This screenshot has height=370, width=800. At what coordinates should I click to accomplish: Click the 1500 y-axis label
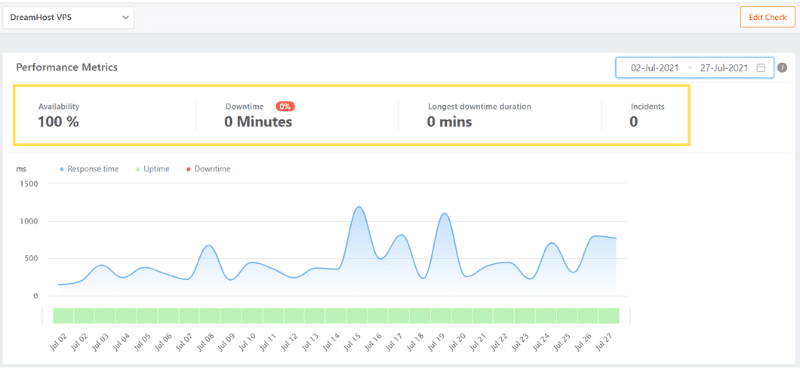click(29, 184)
